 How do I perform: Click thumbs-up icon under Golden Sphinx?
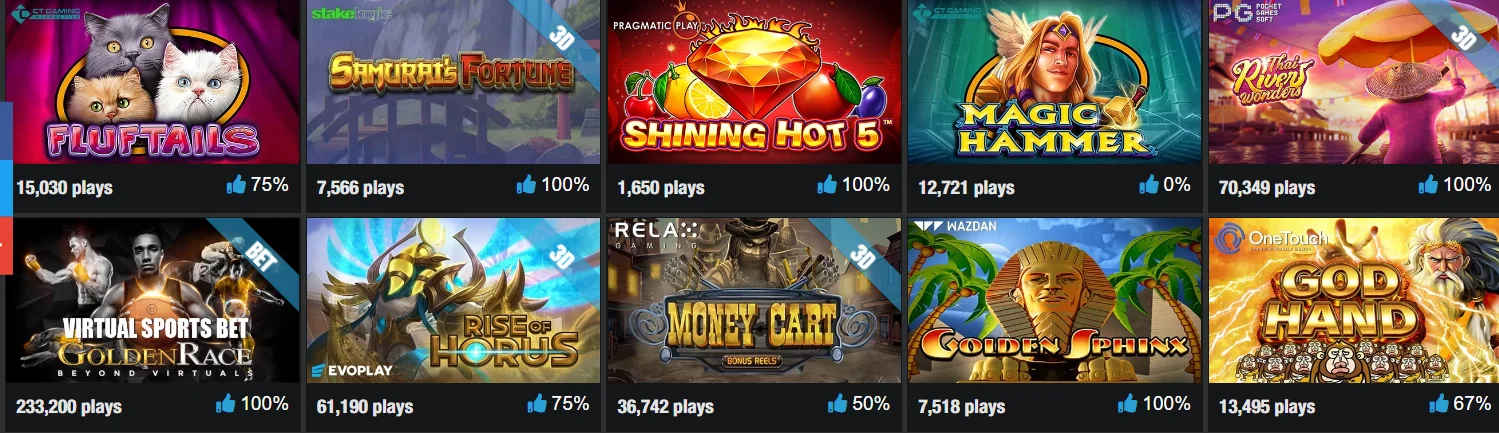pos(1127,403)
